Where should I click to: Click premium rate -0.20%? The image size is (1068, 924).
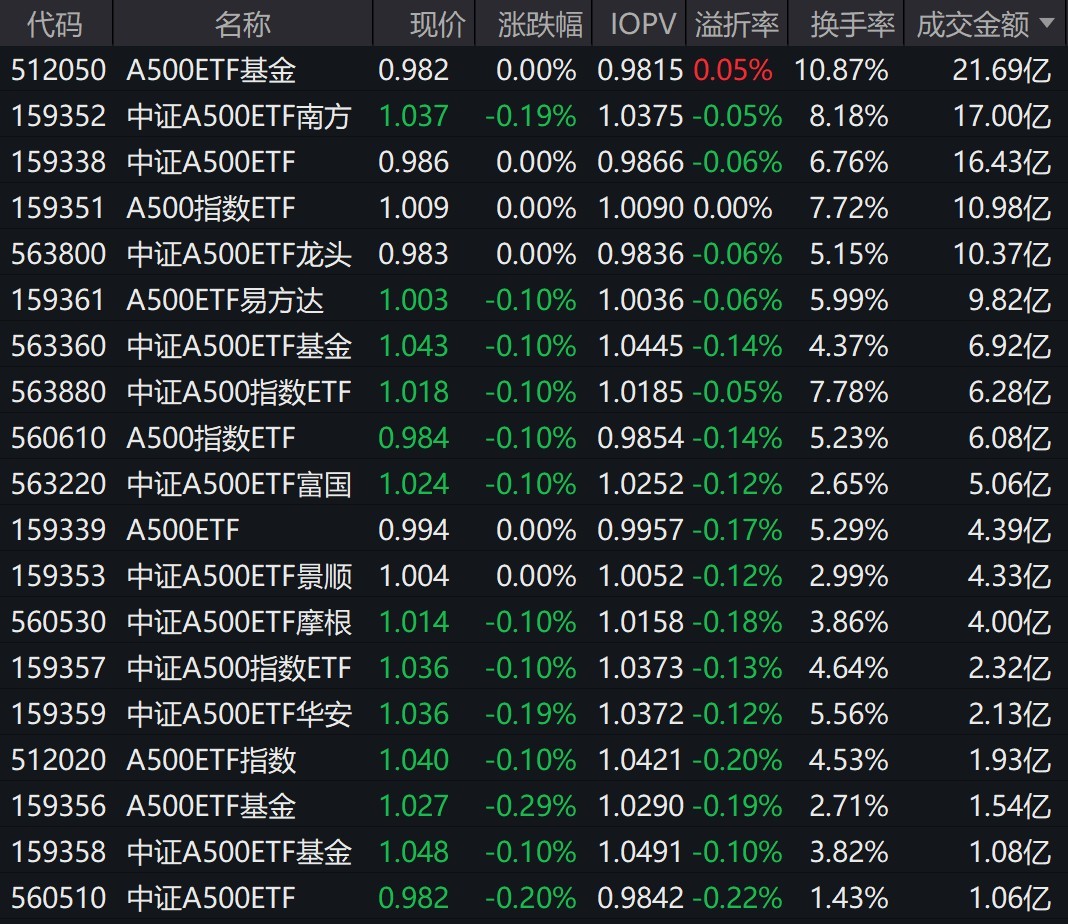tap(738, 760)
